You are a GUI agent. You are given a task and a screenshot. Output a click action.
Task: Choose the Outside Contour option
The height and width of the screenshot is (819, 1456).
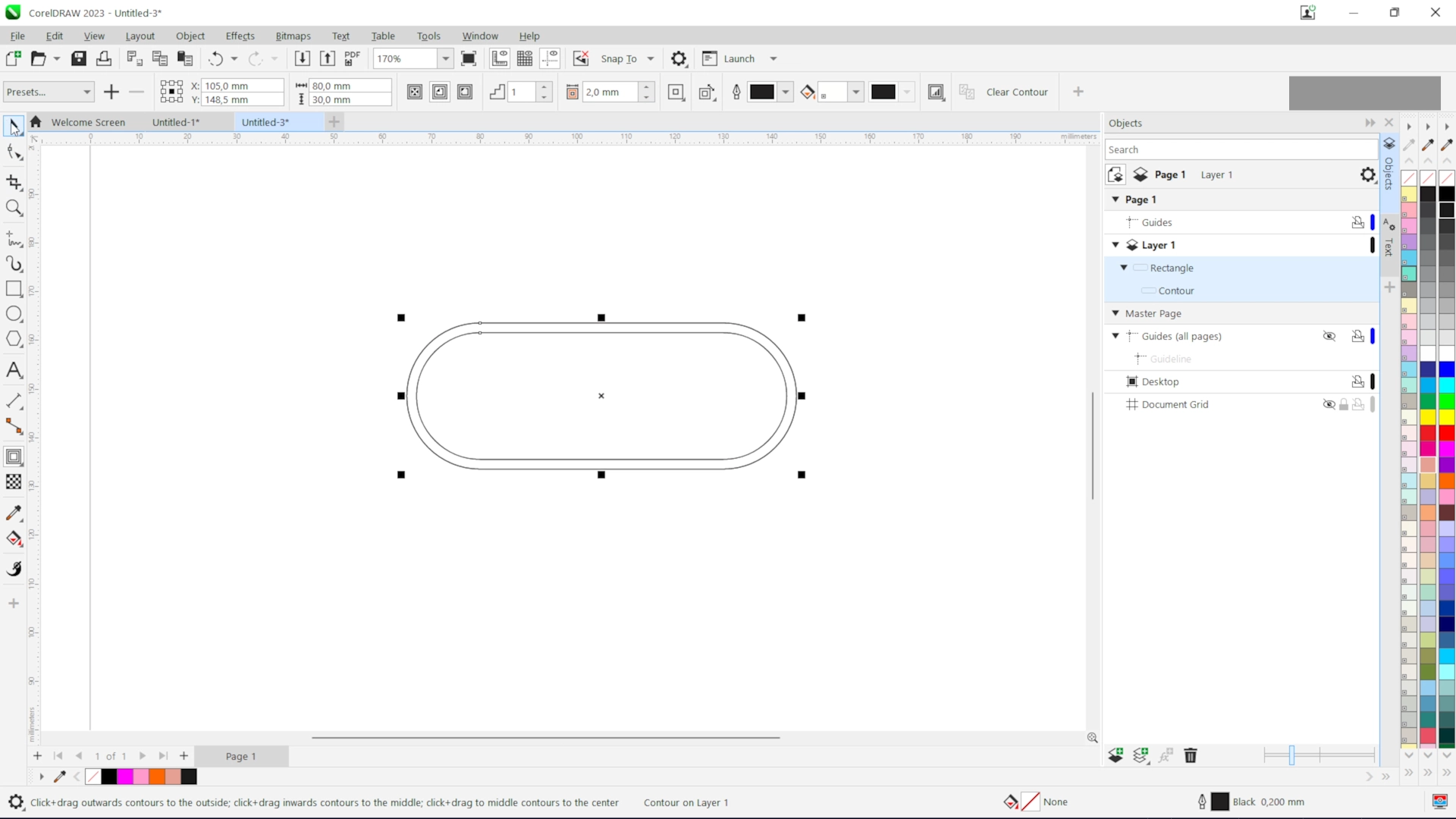(465, 92)
